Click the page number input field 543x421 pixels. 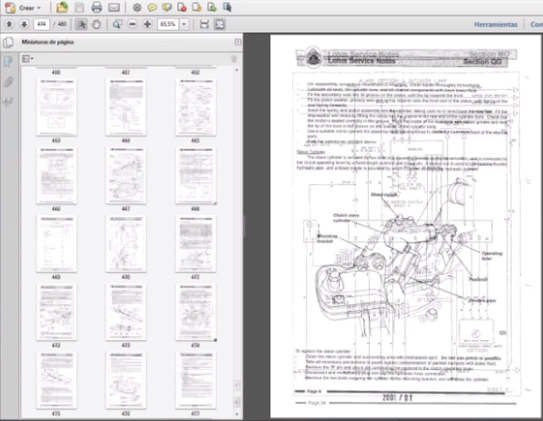coord(42,24)
